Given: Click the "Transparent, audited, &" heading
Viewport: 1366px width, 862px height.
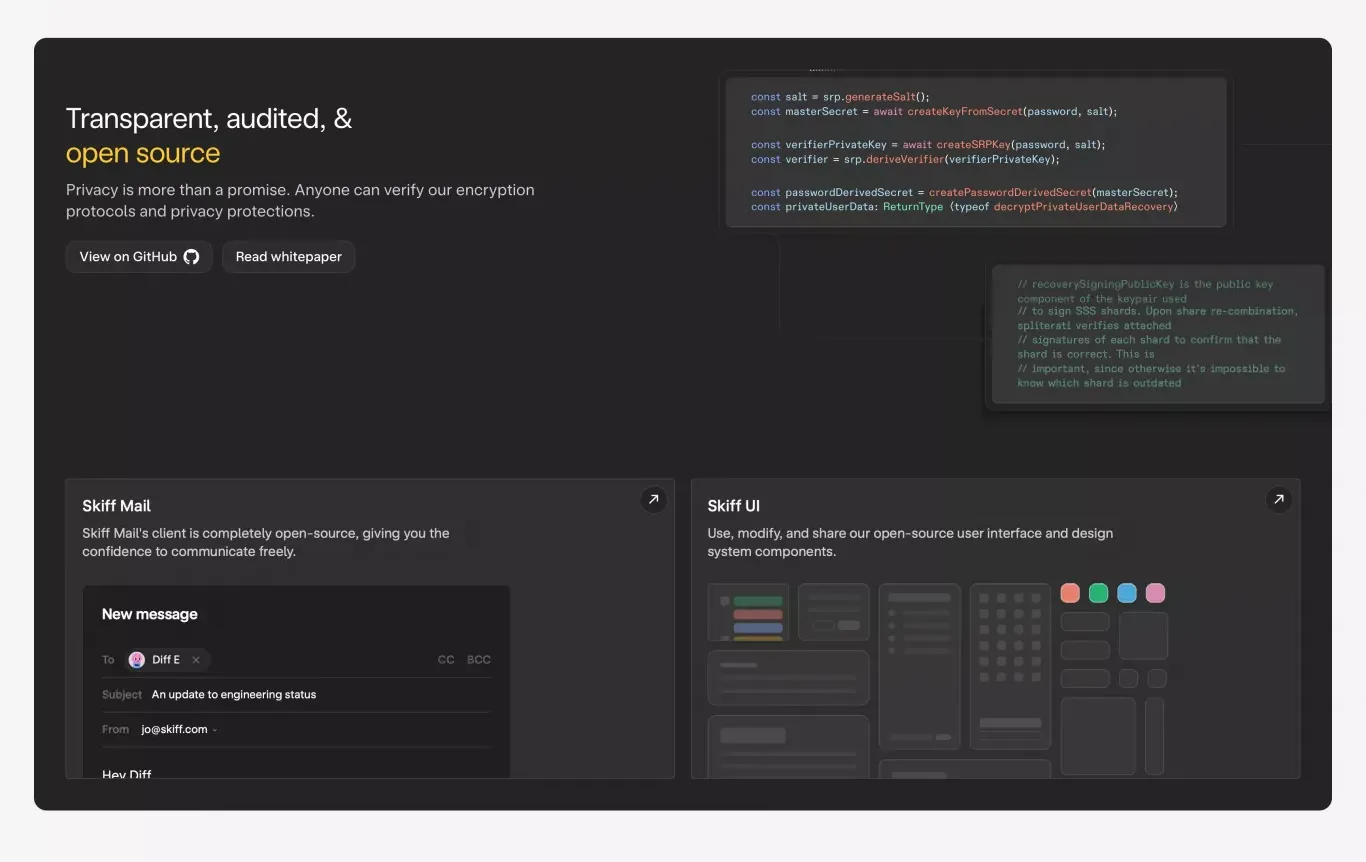Looking at the screenshot, I should click(209, 119).
